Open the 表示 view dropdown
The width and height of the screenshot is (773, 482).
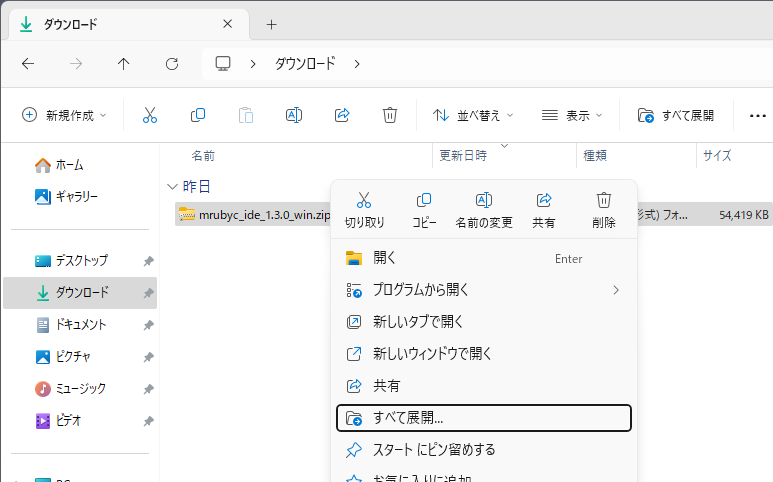coord(572,115)
